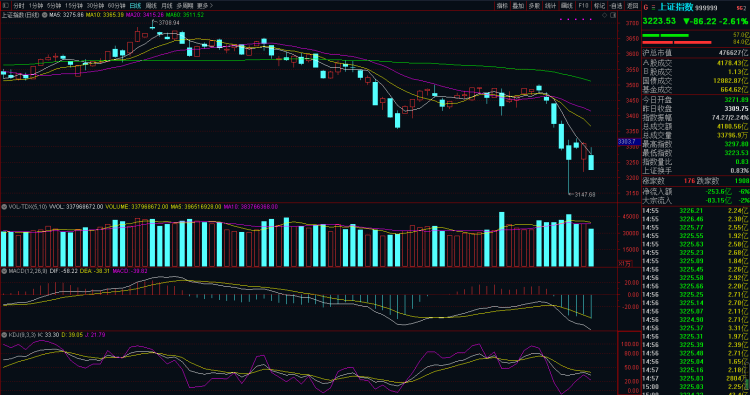Open the MA indicator settings gear icon
The height and width of the screenshot is (395, 750).
point(44,15)
